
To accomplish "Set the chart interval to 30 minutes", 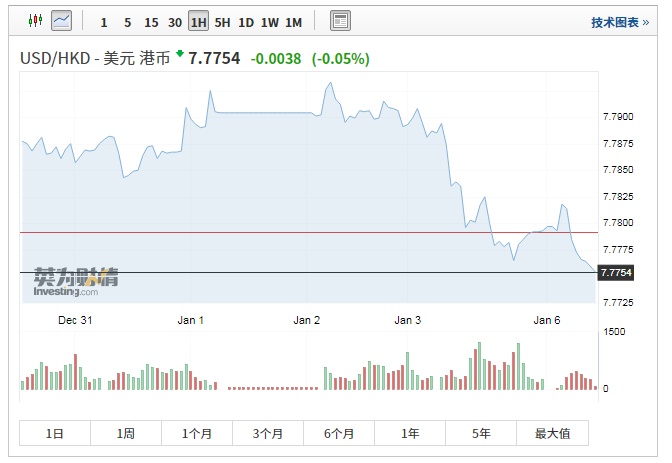I will (x=175, y=22).
